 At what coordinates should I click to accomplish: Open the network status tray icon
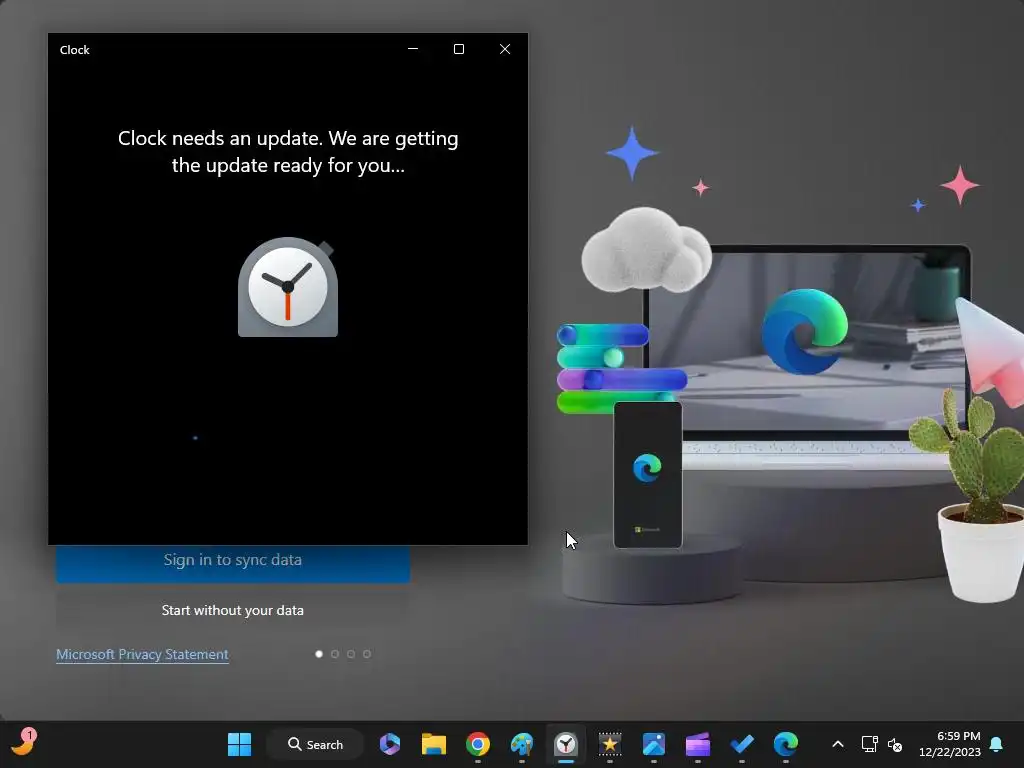(x=869, y=744)
